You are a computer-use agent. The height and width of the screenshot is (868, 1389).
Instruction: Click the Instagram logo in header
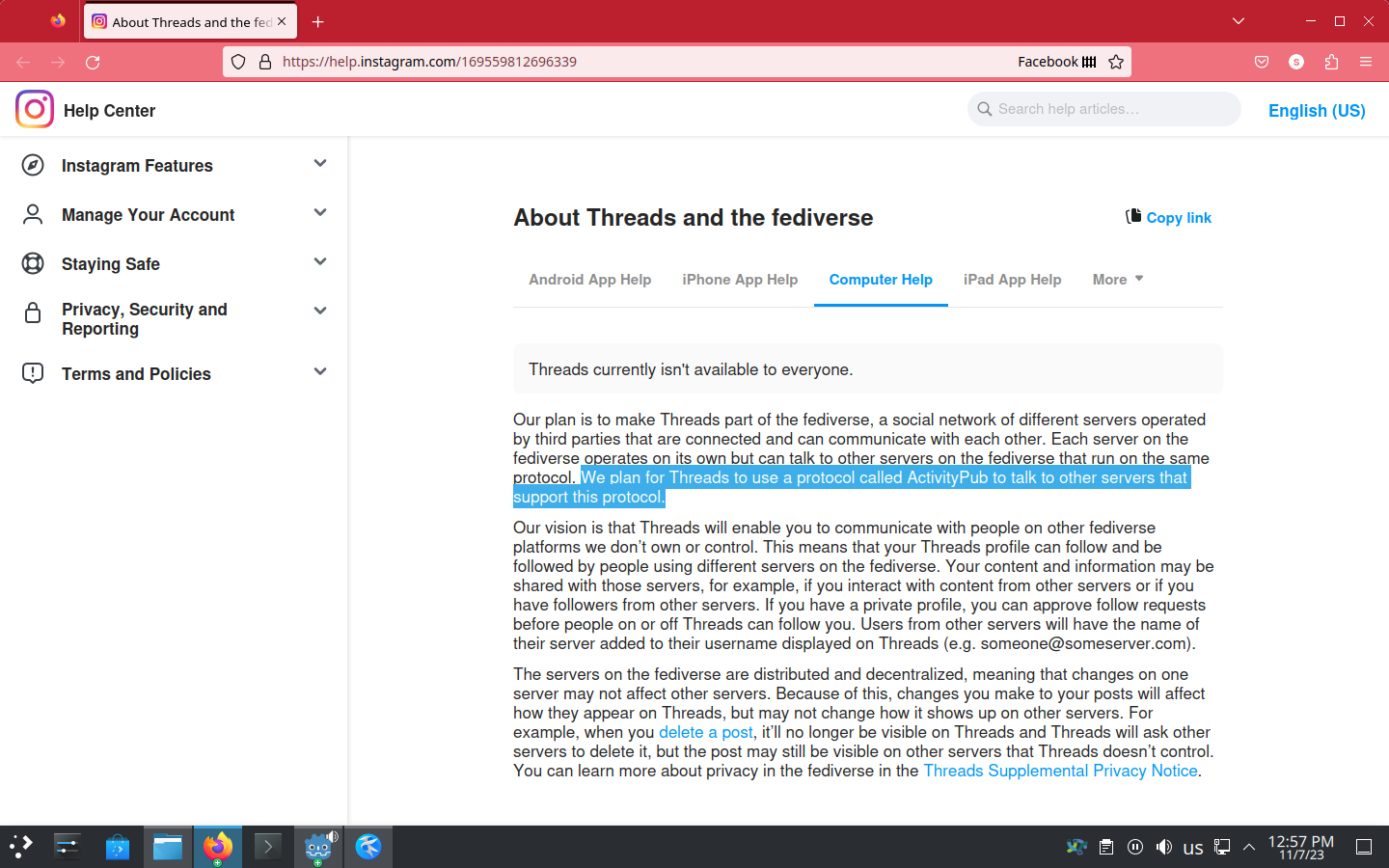(x=35, y=109)
